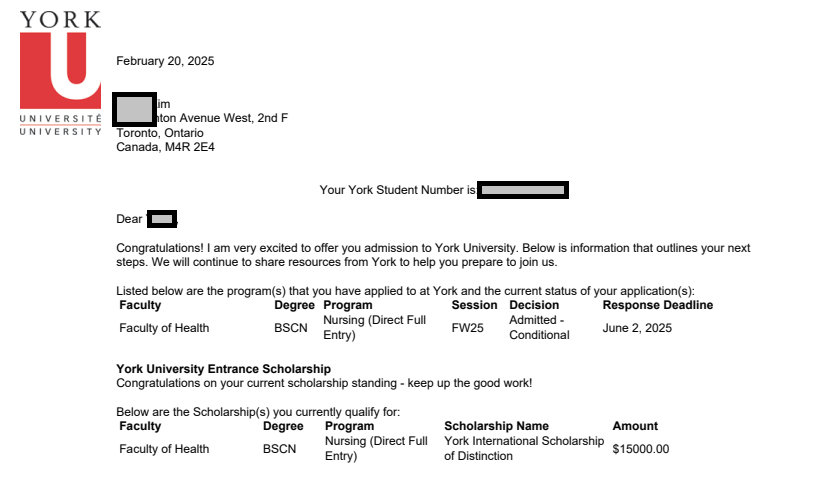The image size is (827, 489).
Task: Select the Session column header
Action: coord(474,305)
